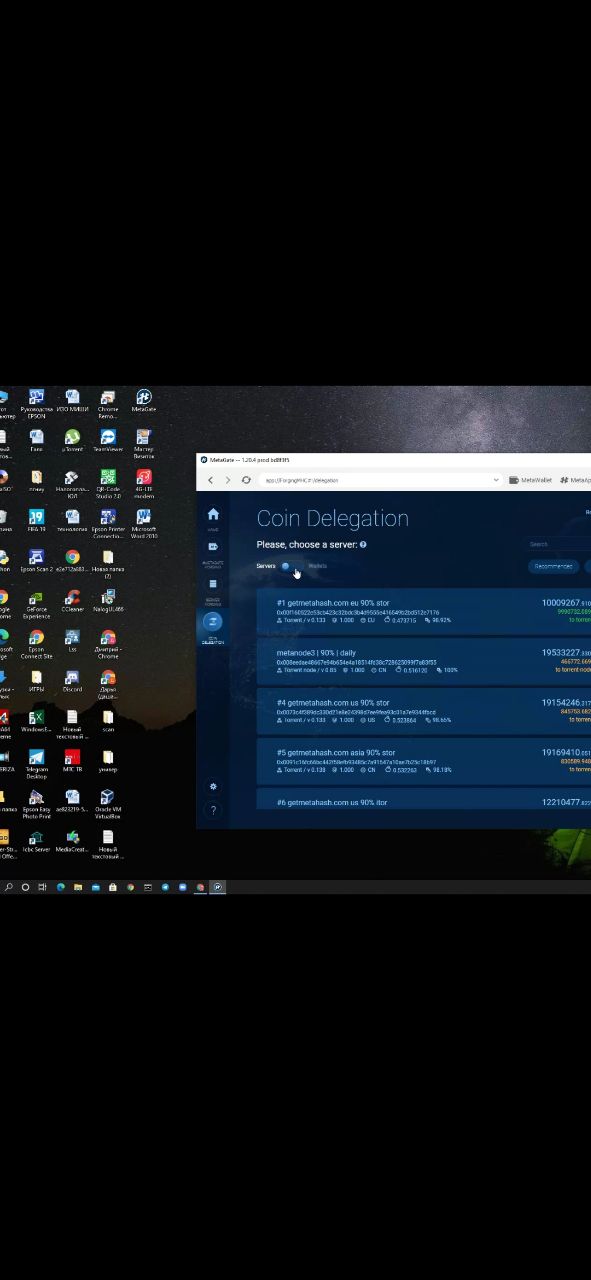Click balance 19533227 on metanode3 row
The height and width of the screenshot is (1280, 591).
tap(566, 653)
